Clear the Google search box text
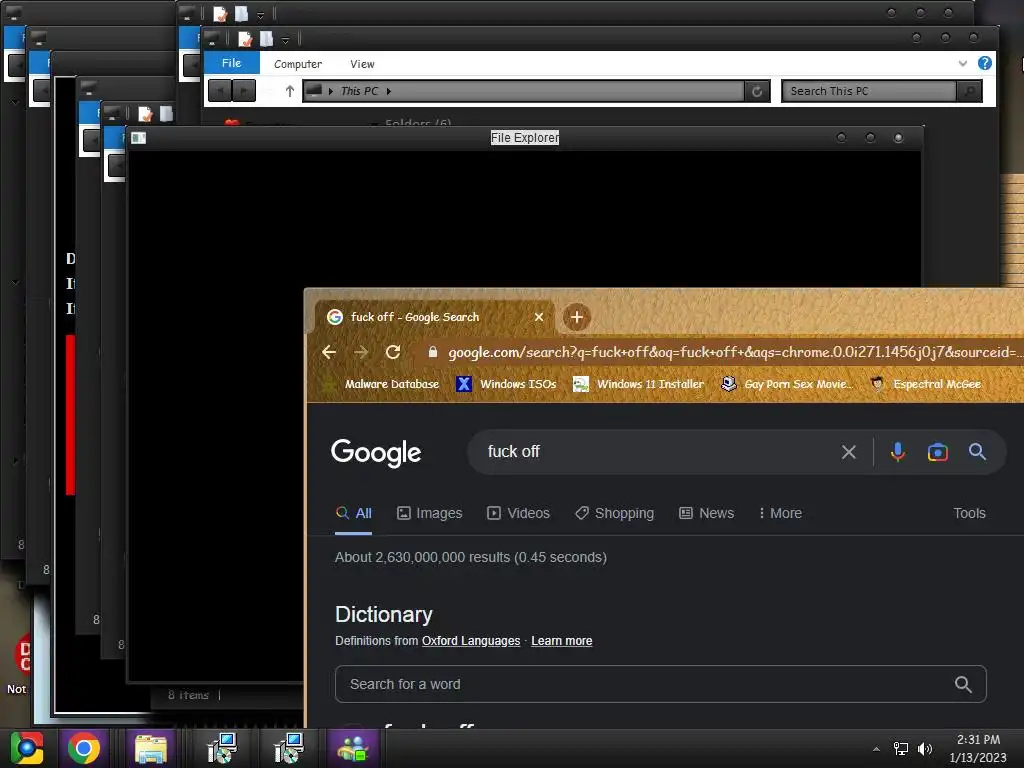Viewport: 1024px width, 768px height. [848, 452]
